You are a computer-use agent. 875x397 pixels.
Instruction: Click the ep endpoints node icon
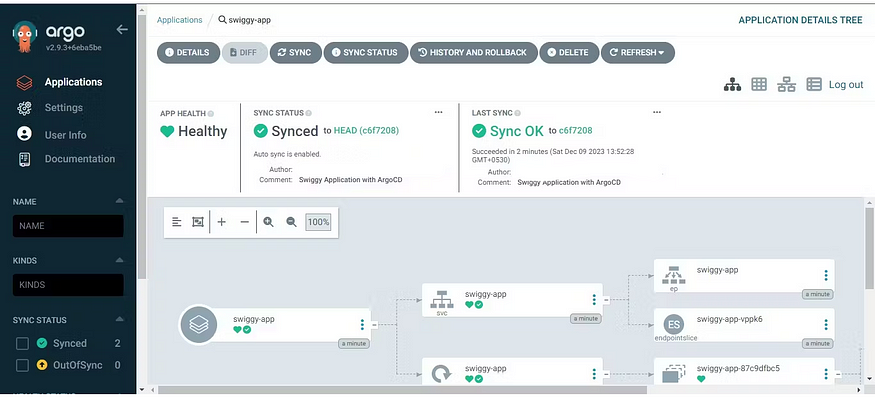(674, 275)
